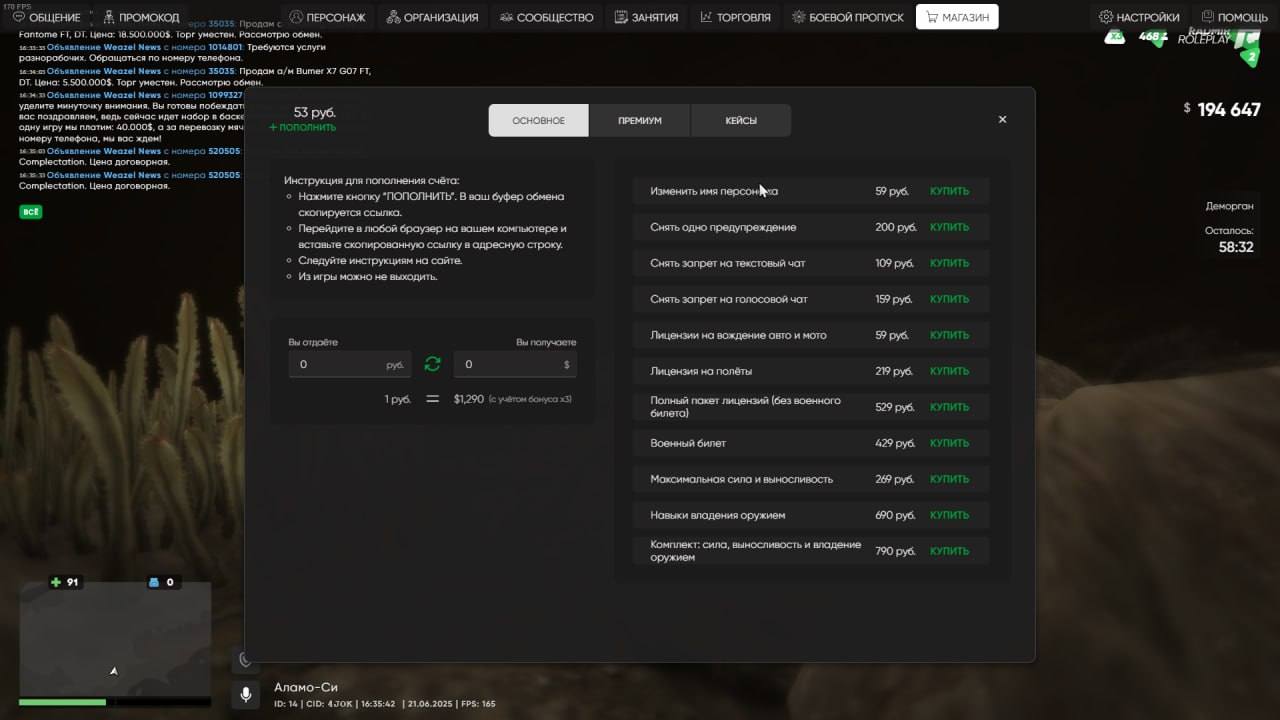Open the ТОРГОВЛЯ menu
The width and height of the screenshot is (1280, 720).
click(x=735, y=17)
